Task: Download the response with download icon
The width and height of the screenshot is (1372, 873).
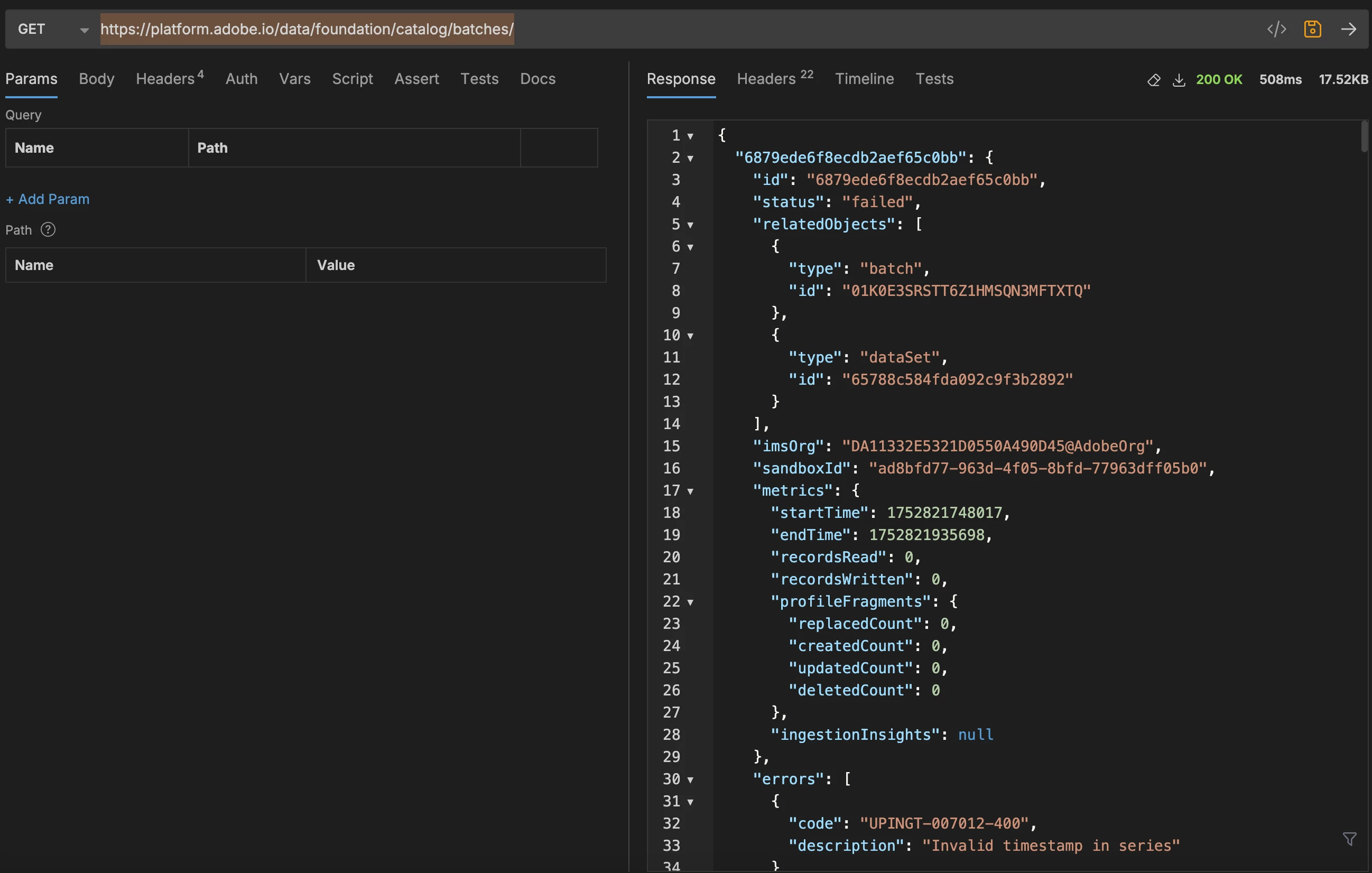Action: tap(1179, 80)
